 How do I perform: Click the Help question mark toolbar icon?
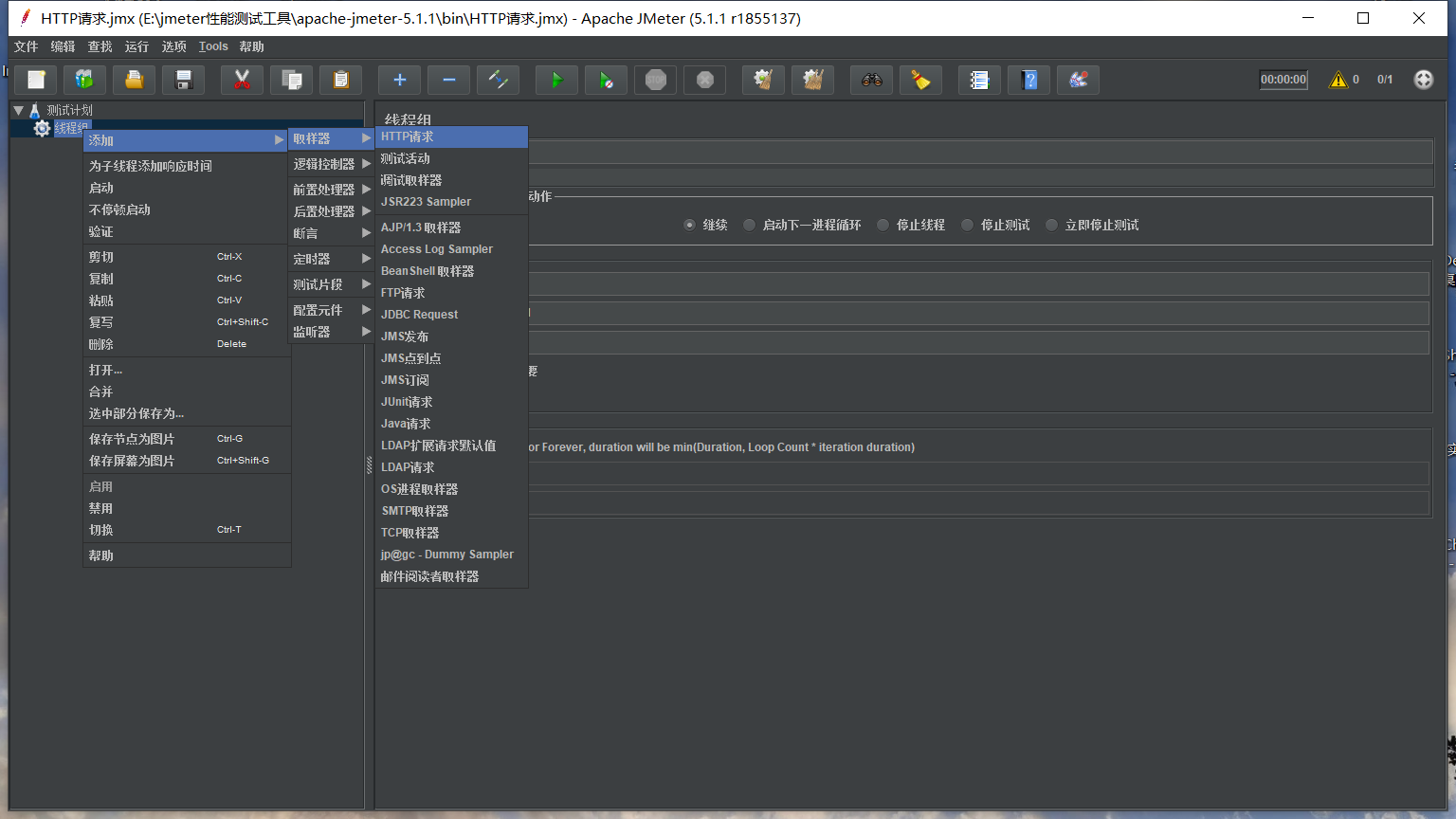coord(1029,80)
